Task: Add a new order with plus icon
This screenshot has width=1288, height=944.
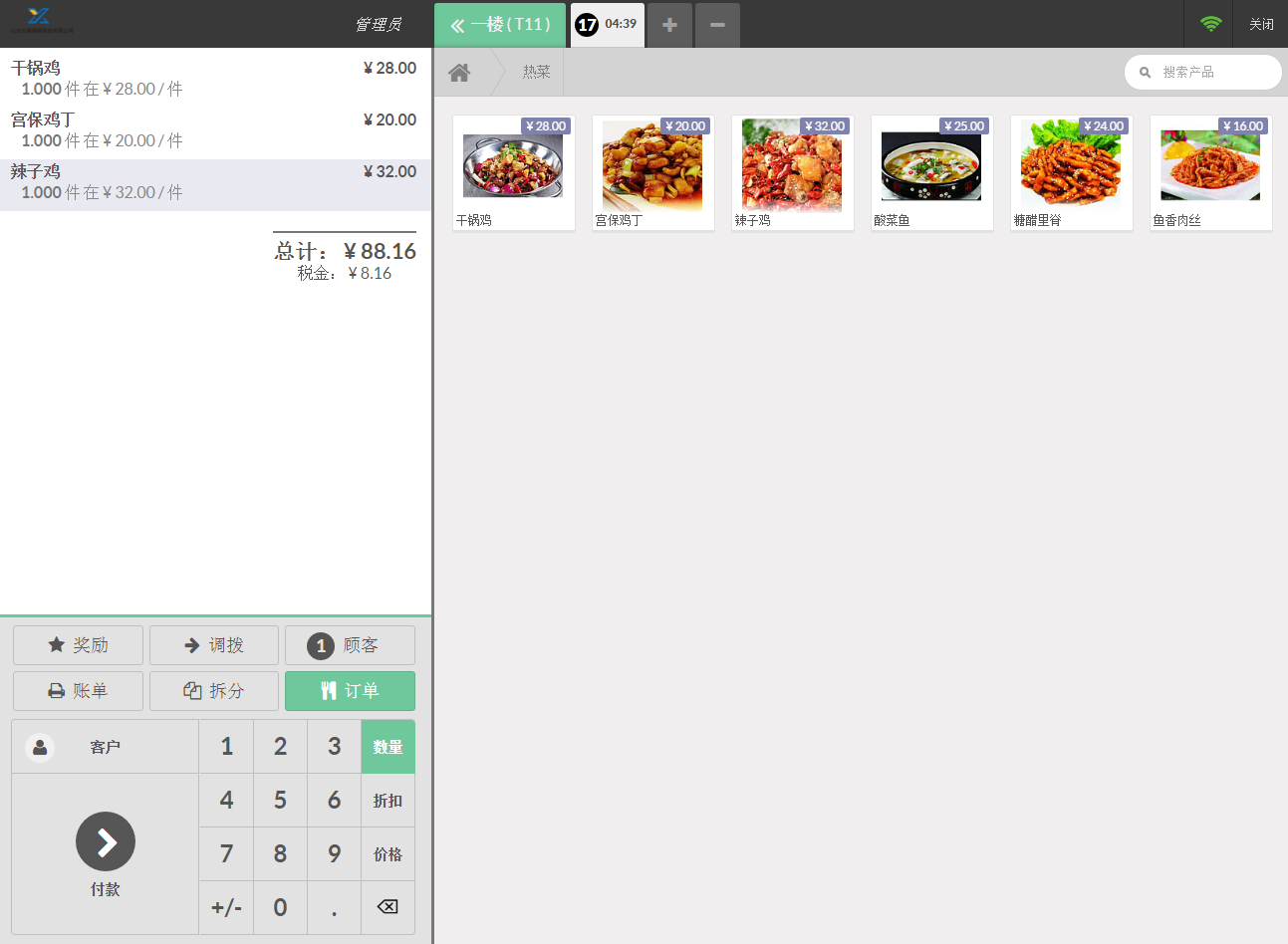Action: click(669, 25)
